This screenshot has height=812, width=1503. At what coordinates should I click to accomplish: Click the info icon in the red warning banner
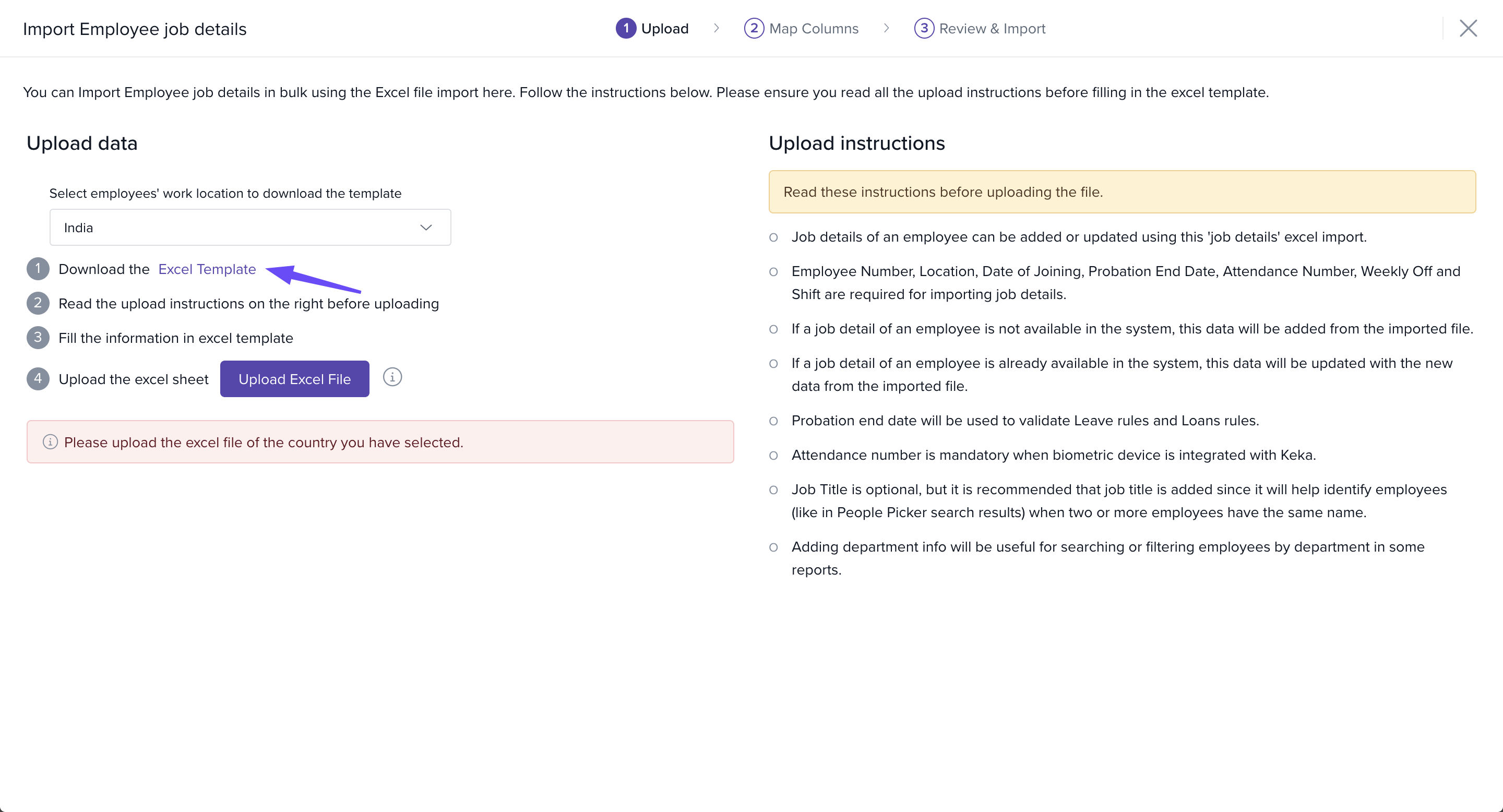tap(50, 442)
